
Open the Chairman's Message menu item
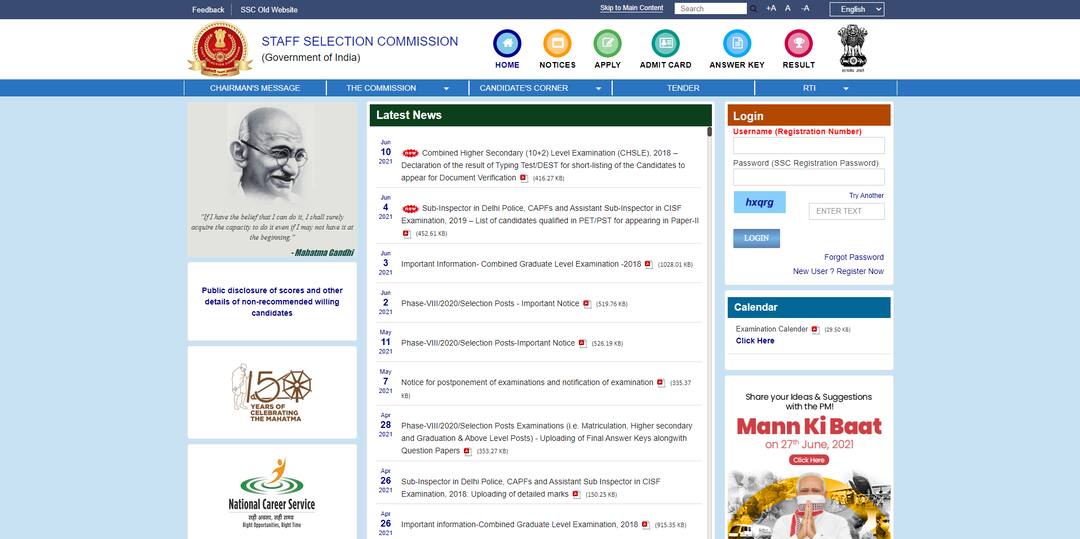[x=255, y=88]
